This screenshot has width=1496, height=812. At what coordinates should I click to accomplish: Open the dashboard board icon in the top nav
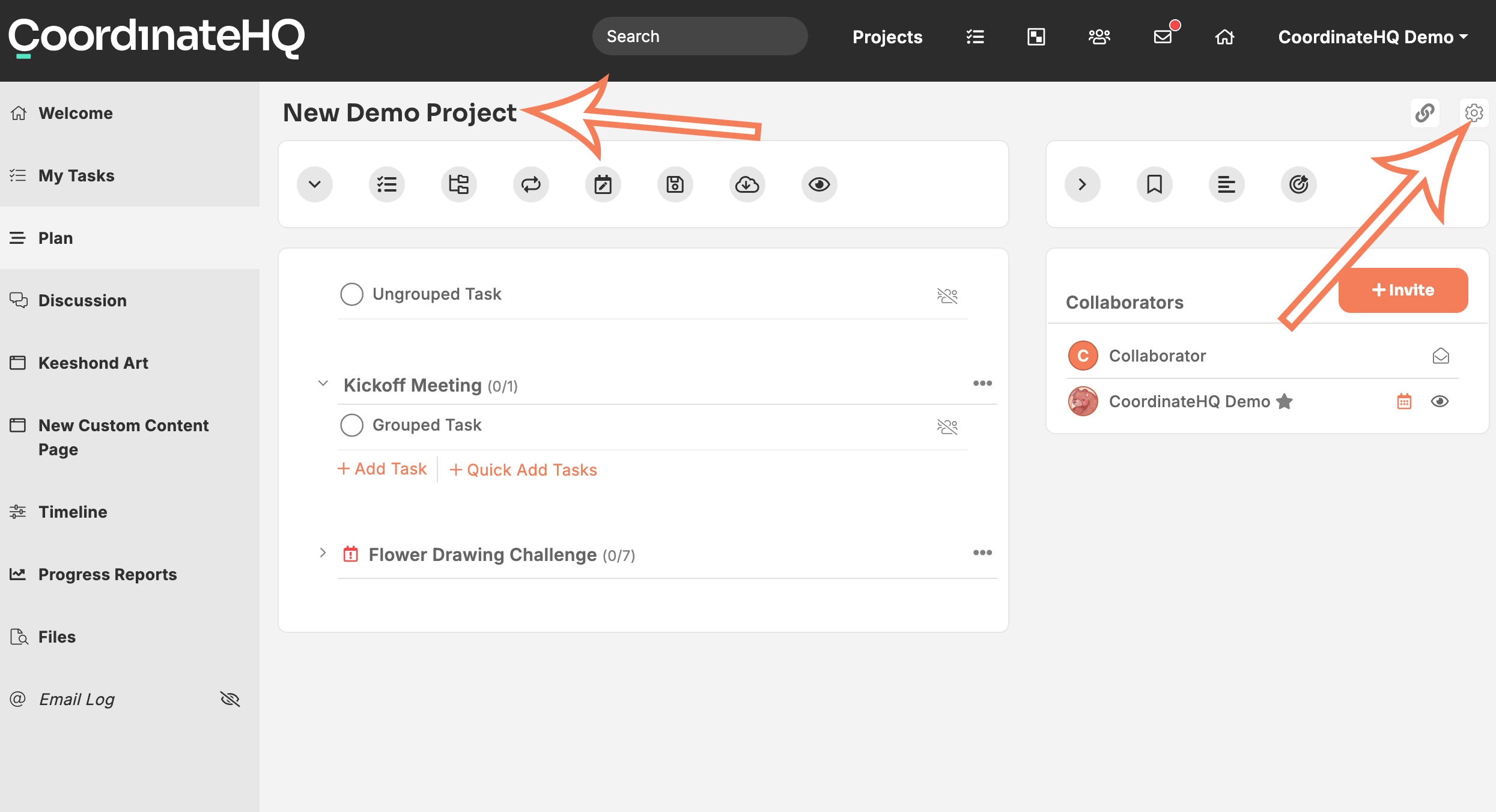point(1036,37)
